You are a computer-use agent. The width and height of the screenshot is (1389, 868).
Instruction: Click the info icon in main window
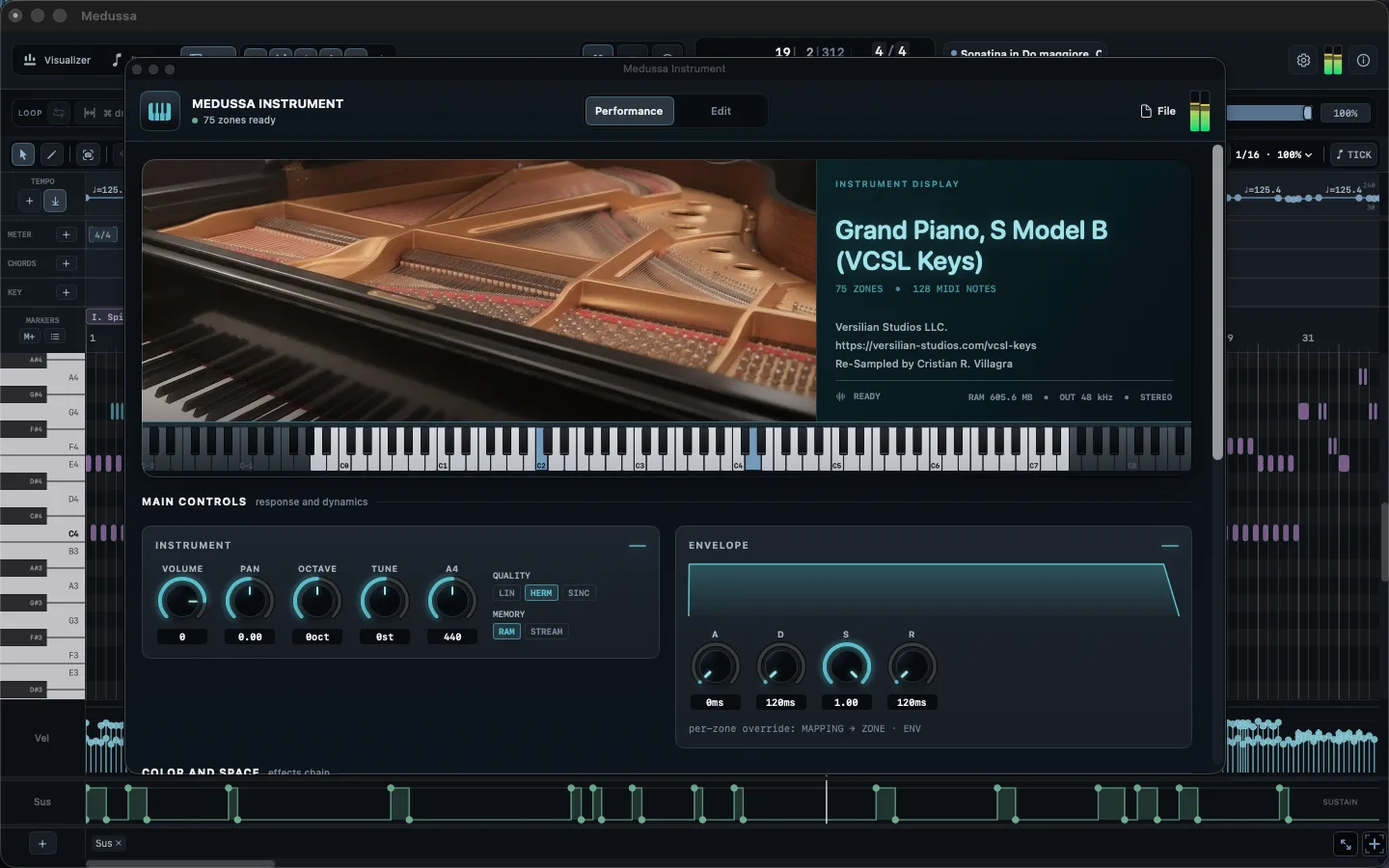1363,60
